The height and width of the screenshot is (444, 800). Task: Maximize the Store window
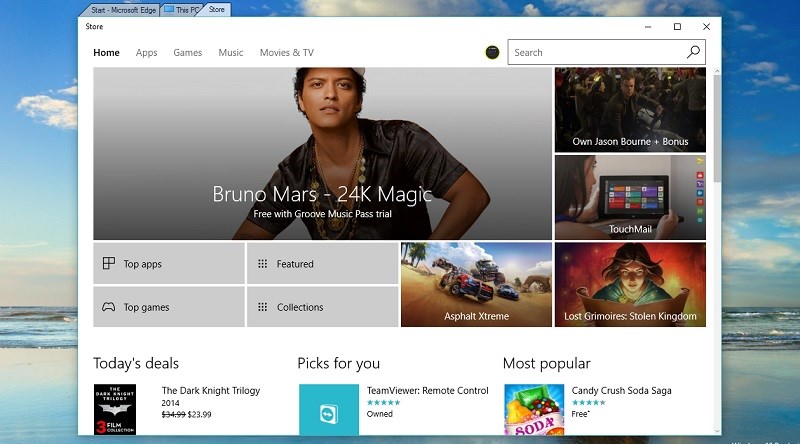[x=677, y=27]
